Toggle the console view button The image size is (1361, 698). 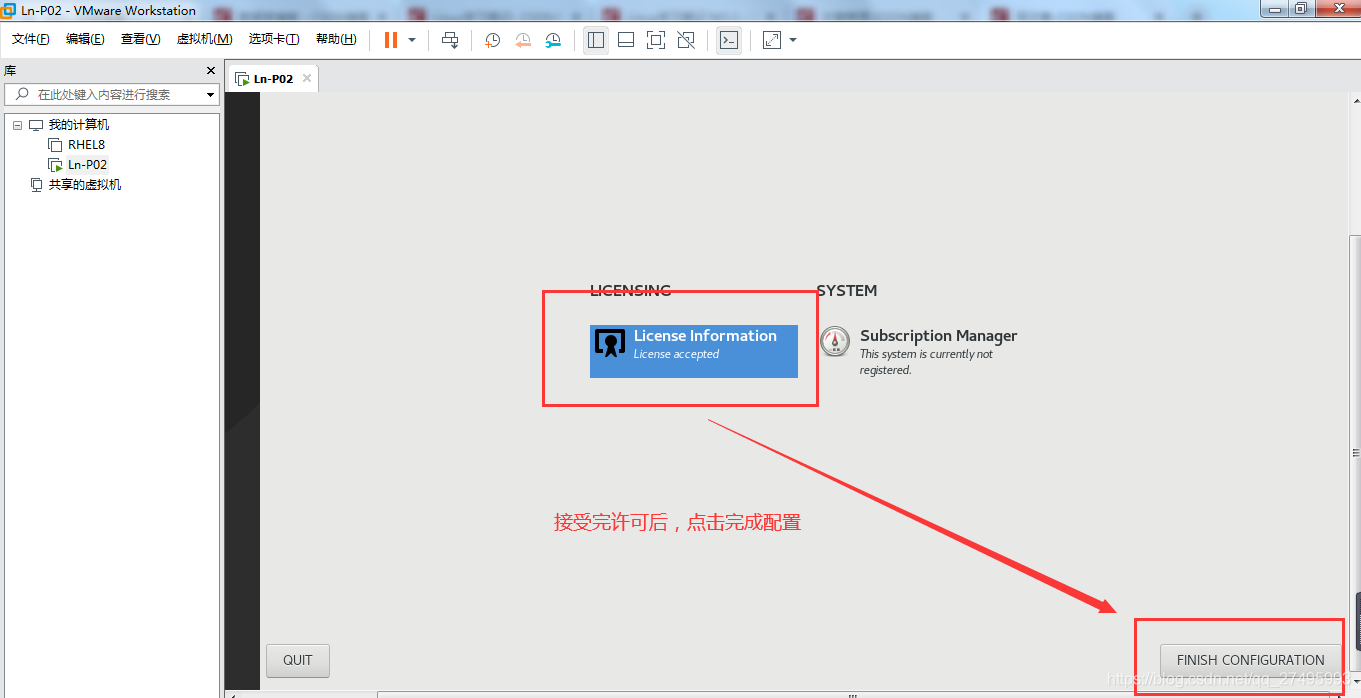729,40
